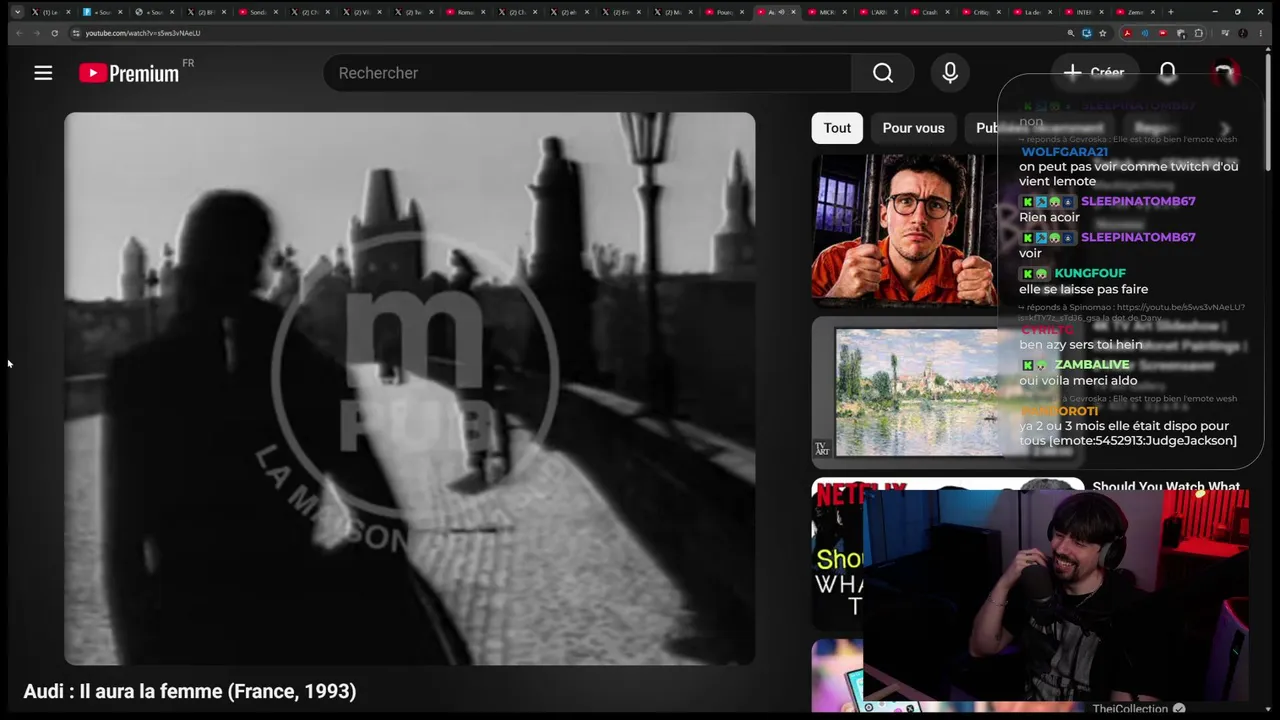Screen dimensions: 1280x720
Task: Click chat username "WOLFGARA21"
Action: (1064, 152)
